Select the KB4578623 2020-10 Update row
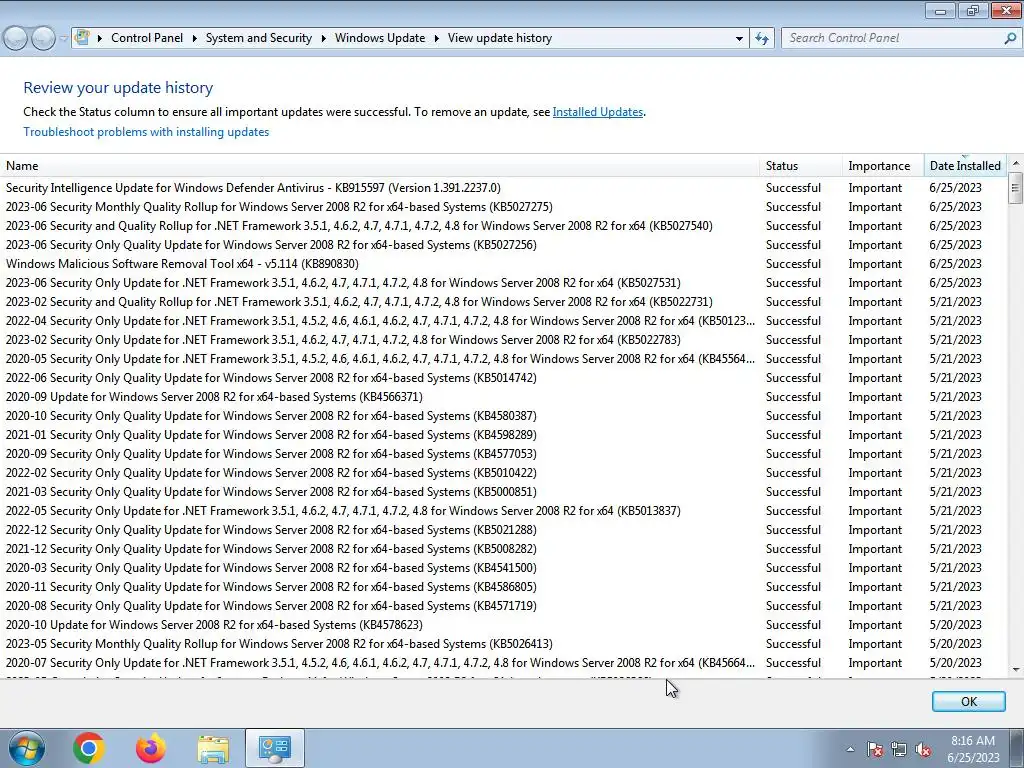 pyautogui.click(x=503, y=625)
